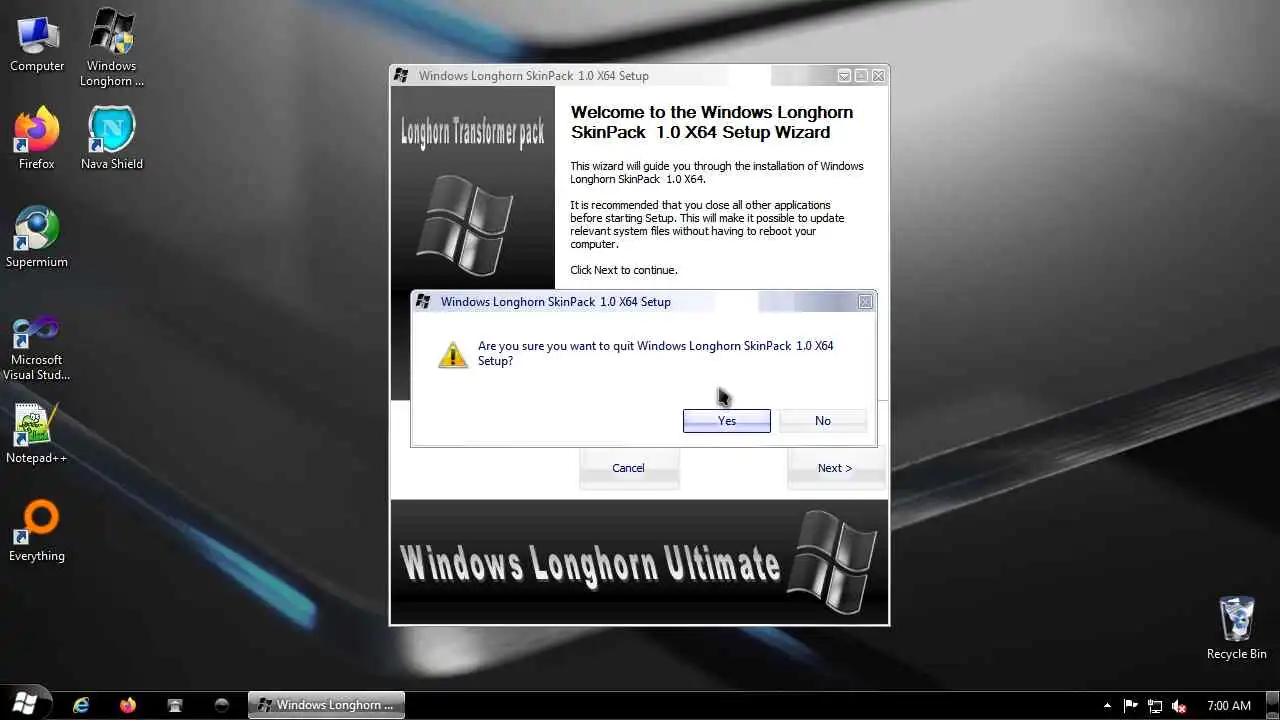Open Everything search shortcut
This screenshot has height=720, width=1280.
point(37,532)
